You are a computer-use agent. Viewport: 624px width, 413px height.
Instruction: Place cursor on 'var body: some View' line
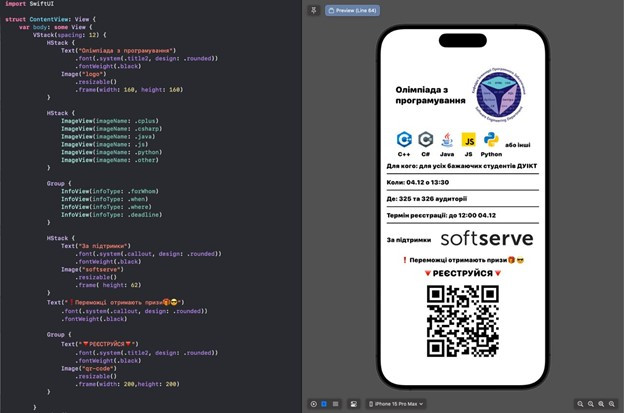pos(56,27)
